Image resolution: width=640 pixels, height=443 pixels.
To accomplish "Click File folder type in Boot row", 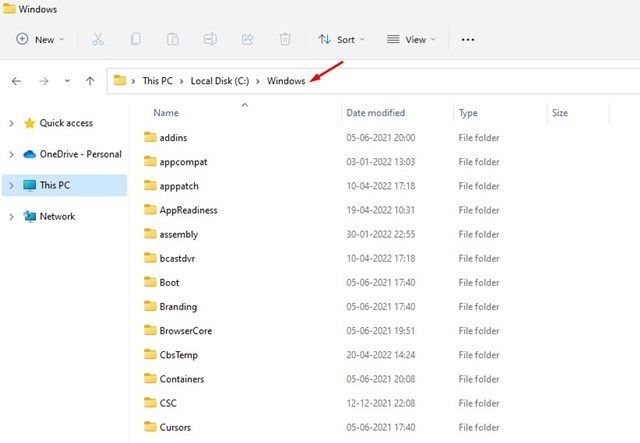I will [479, 283].
